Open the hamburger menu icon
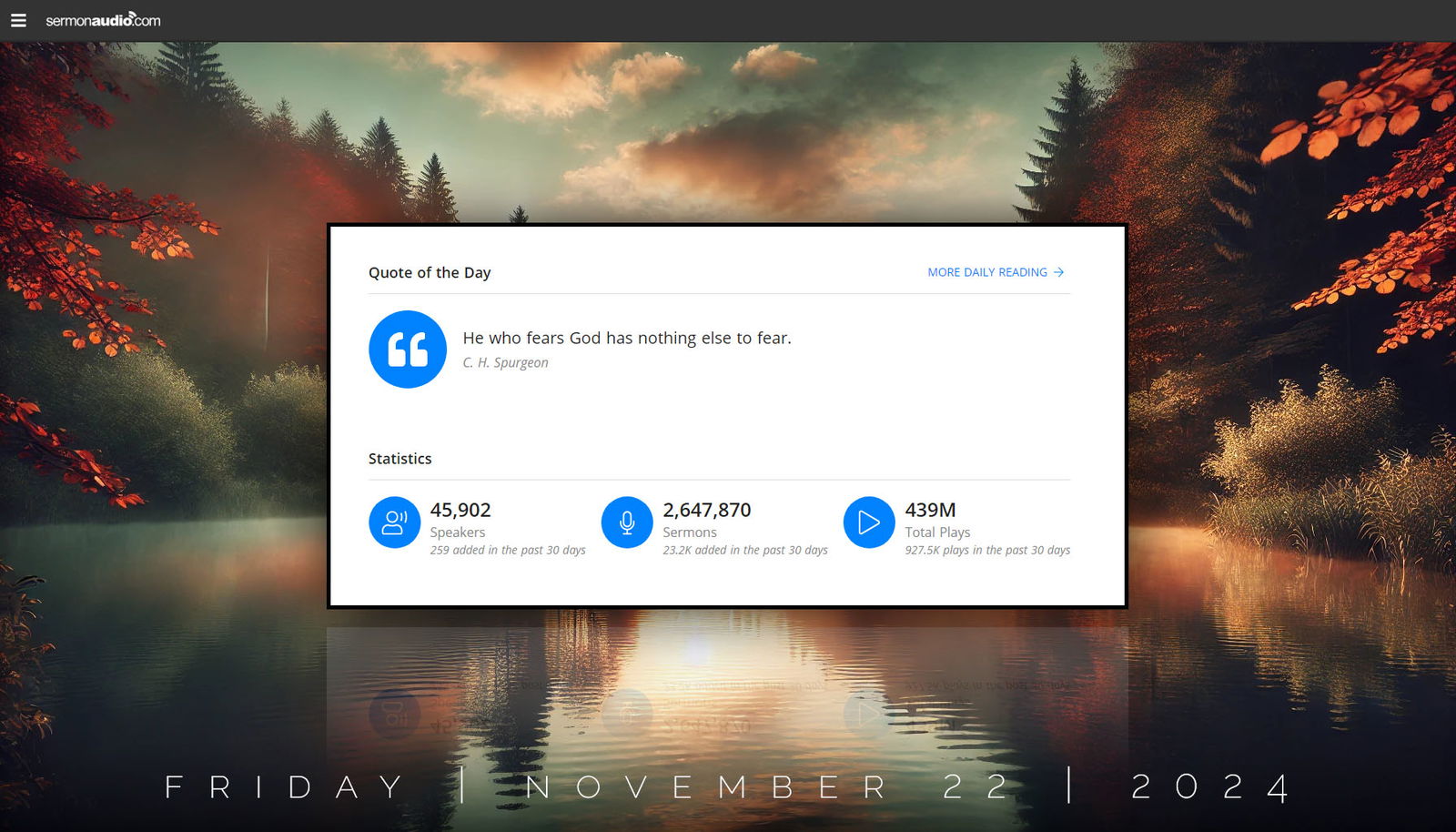 click(18, 20)
